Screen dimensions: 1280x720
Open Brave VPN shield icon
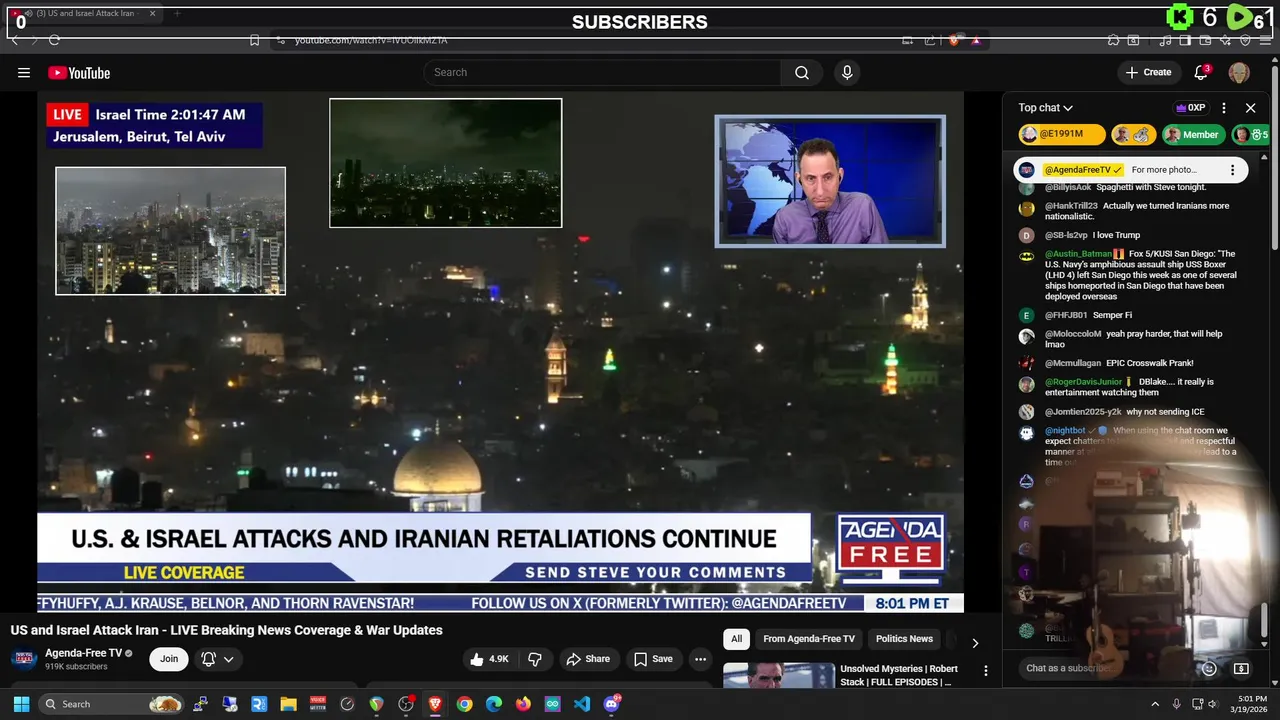click(x=1245, y=40)
